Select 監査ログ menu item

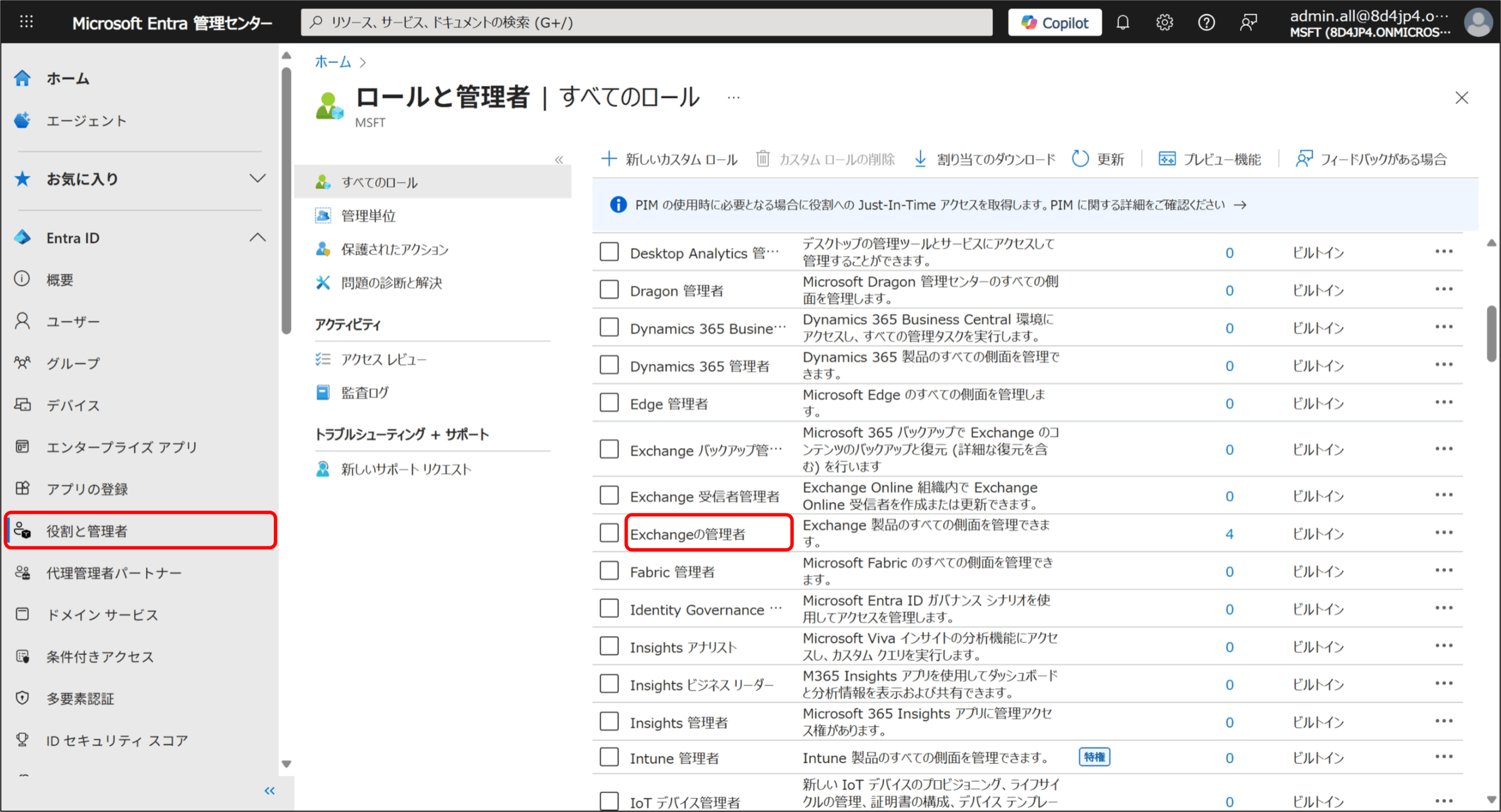tap(365, 393)
